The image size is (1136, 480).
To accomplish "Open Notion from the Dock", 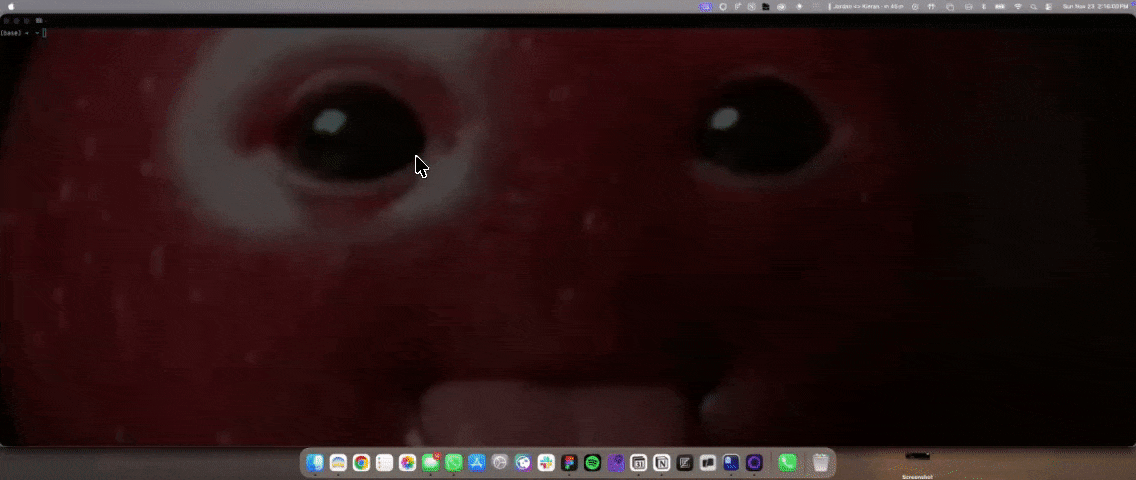I will (x=661, y=462).
